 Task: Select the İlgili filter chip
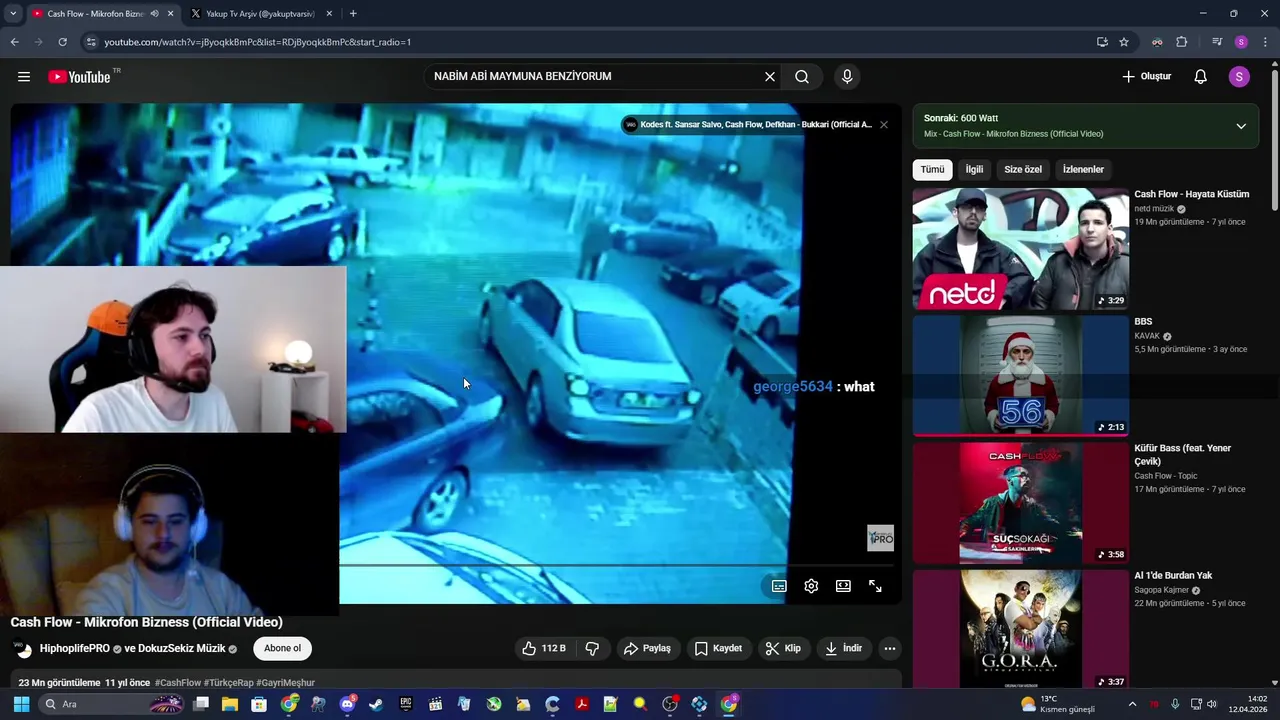point(974,169)
